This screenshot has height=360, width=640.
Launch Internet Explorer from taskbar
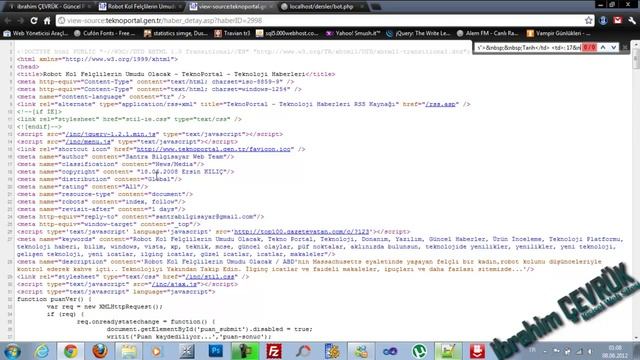41,351
